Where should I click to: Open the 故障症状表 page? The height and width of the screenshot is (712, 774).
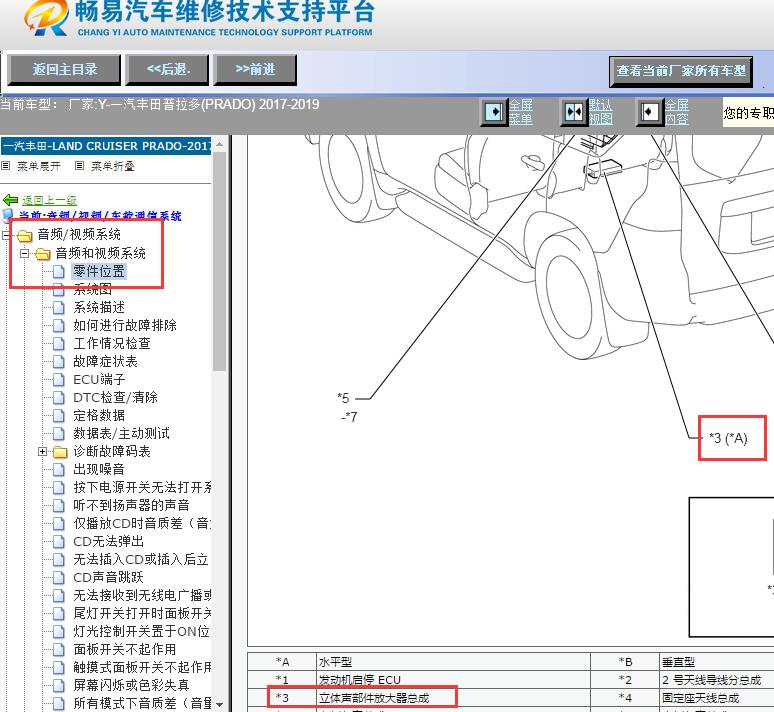pos(106,361)
